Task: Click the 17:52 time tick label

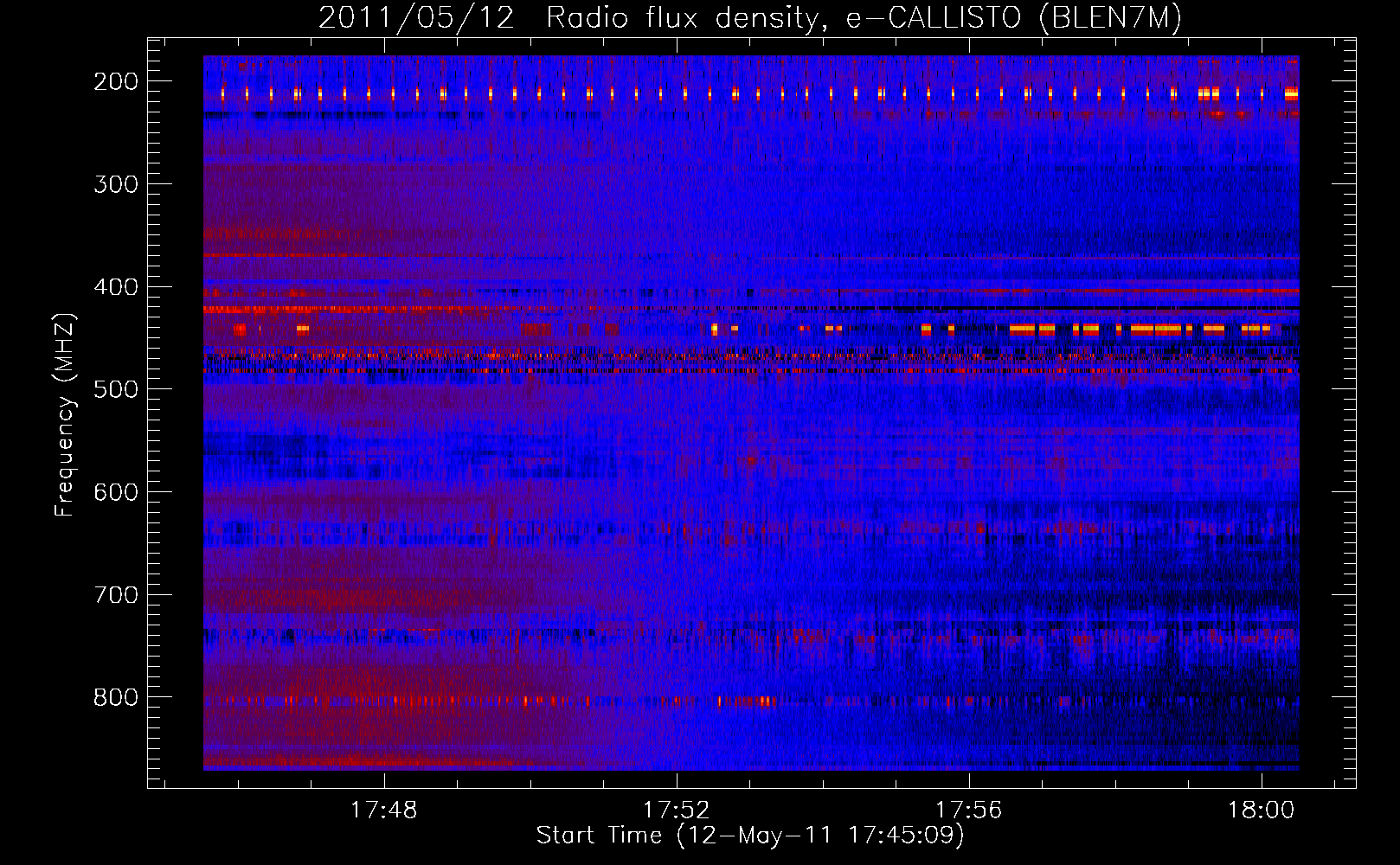Action: pyautogui.click(x=677, y=811)
